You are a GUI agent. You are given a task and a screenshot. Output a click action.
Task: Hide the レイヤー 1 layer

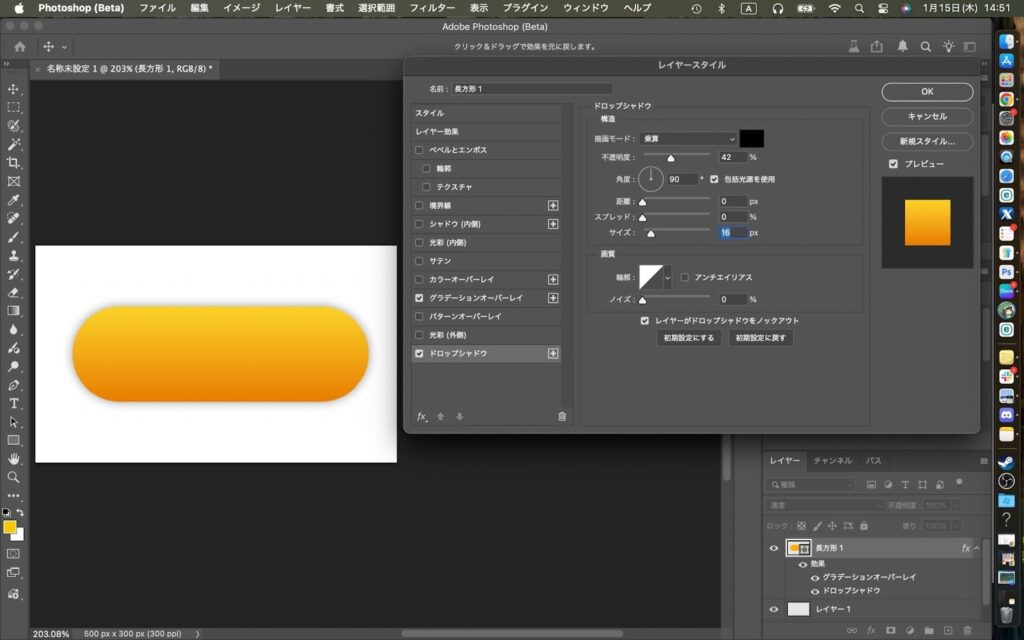pyautogui.click(x=773, y=609)
